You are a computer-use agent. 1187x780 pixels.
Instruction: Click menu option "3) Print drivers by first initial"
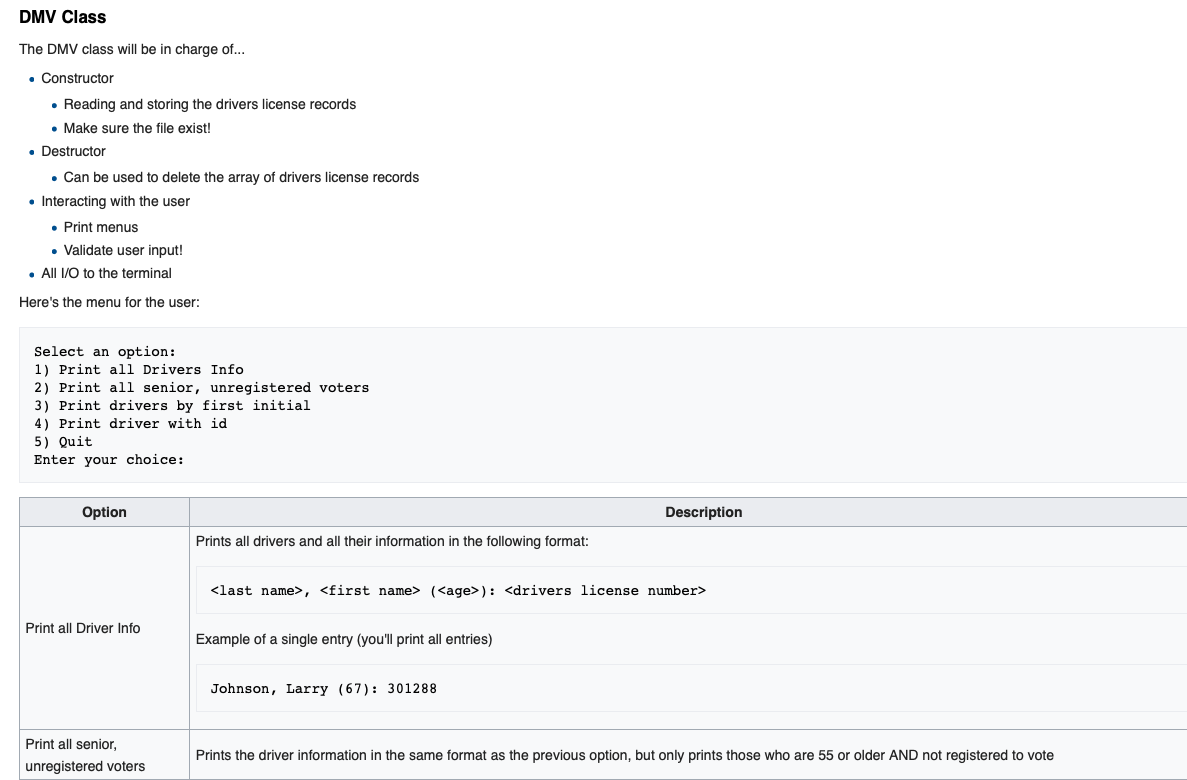(171, 405)
